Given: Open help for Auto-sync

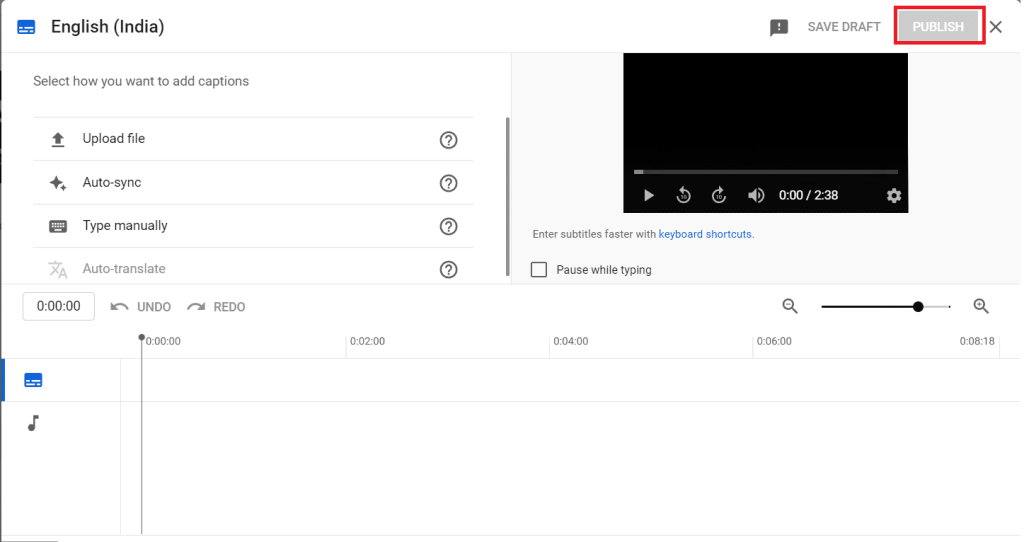Looking at the screenshot, I should pos(449,183).
